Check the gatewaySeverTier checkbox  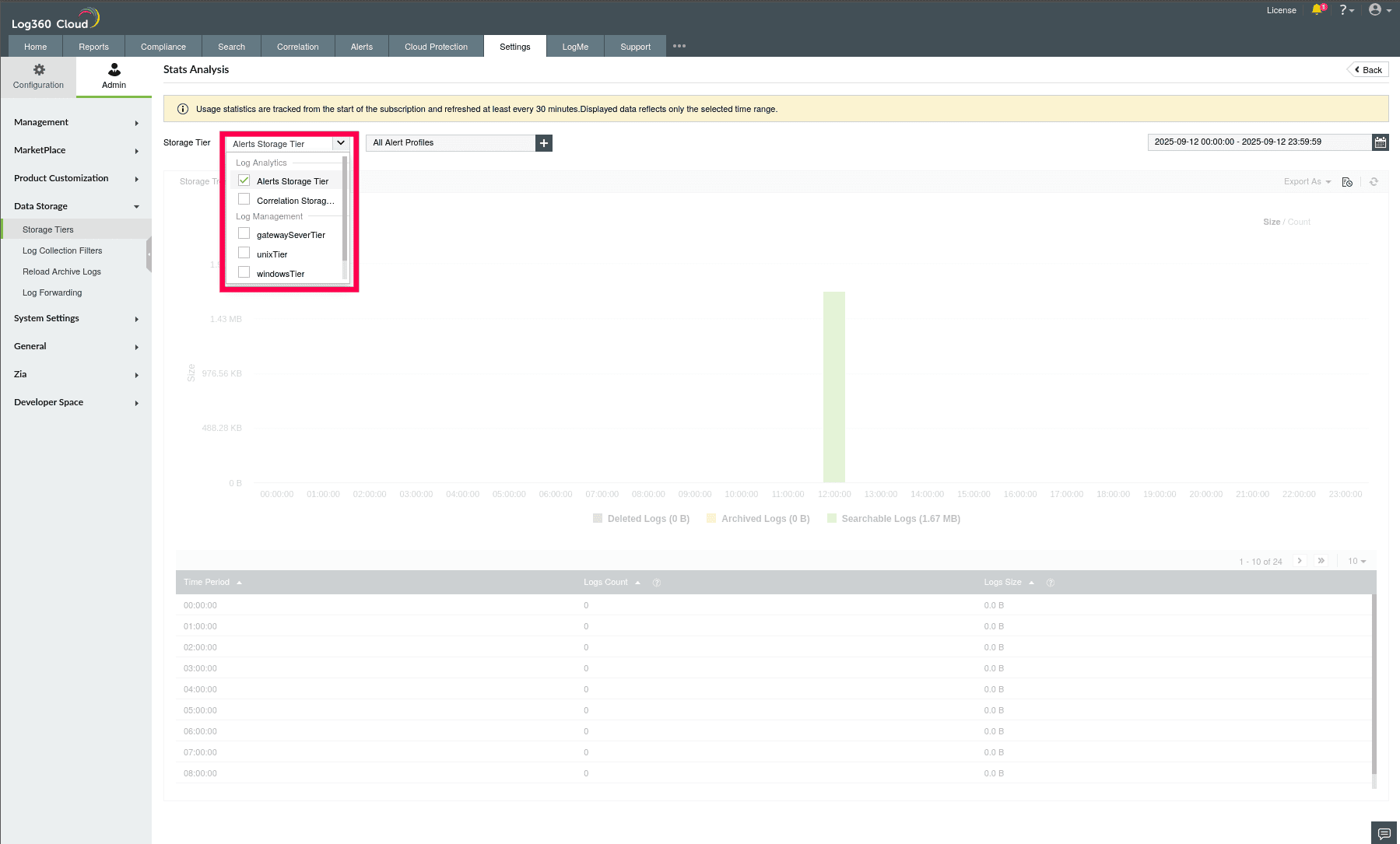(244, 234)
